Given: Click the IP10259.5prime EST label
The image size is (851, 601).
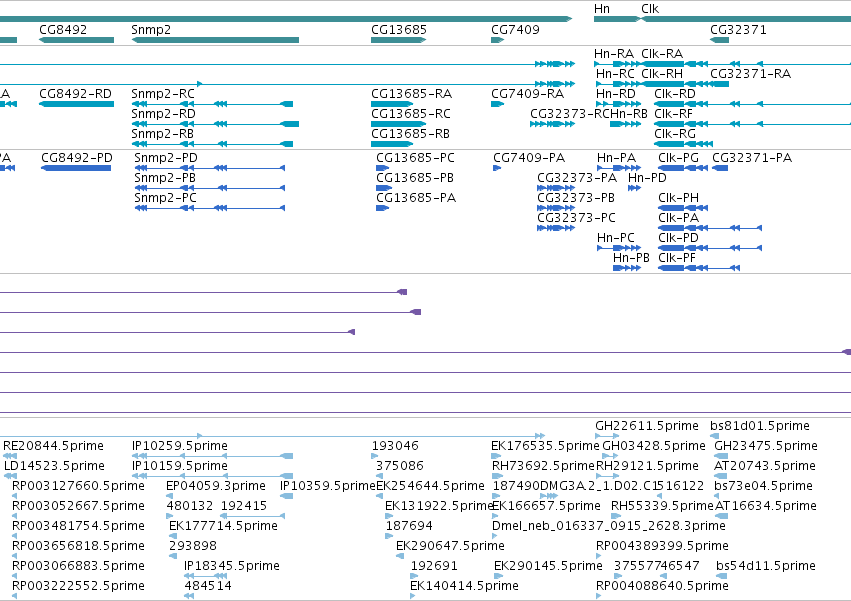Looking at the screenshot, I should tap(180, 446).
